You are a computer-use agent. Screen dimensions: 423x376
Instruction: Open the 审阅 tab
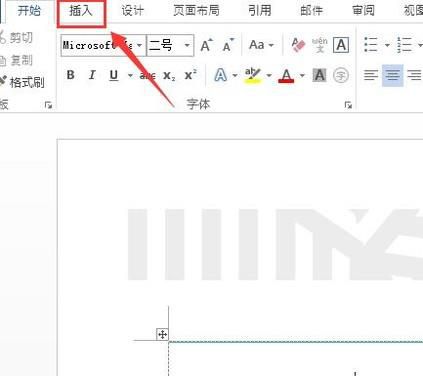(363, 11)
